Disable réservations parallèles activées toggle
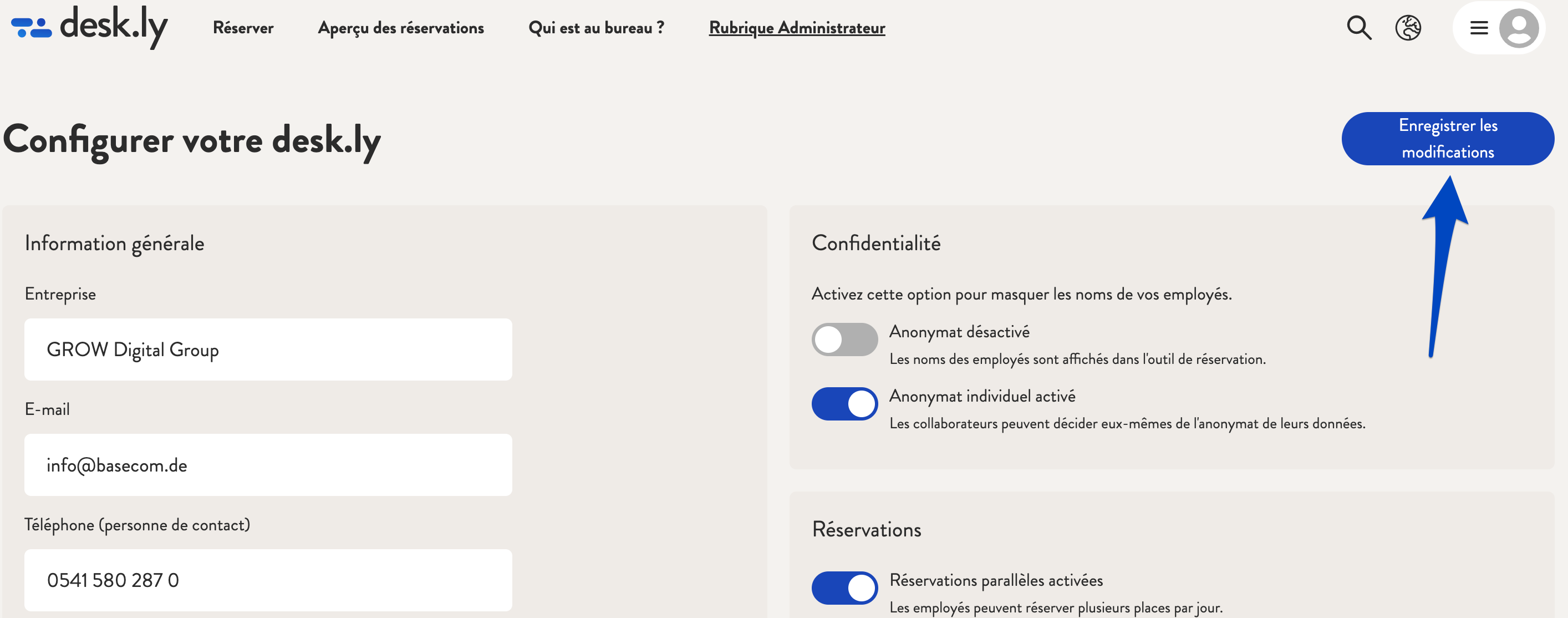1568x618 pixels. pyautogui.click(x=844, y=584)
